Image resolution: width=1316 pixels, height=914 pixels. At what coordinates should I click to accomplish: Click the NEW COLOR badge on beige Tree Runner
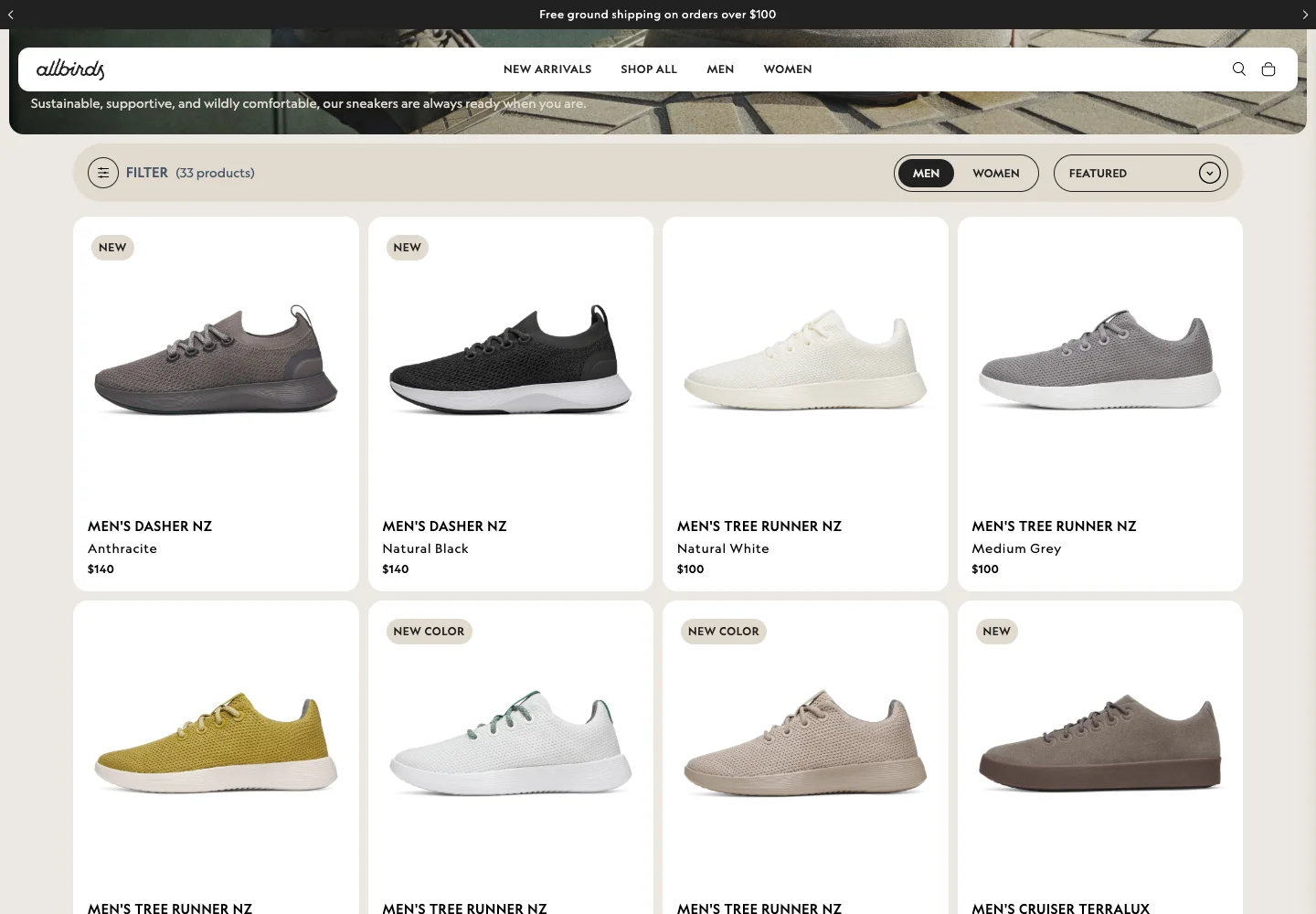pyautogui.click(x=724, y=632)
